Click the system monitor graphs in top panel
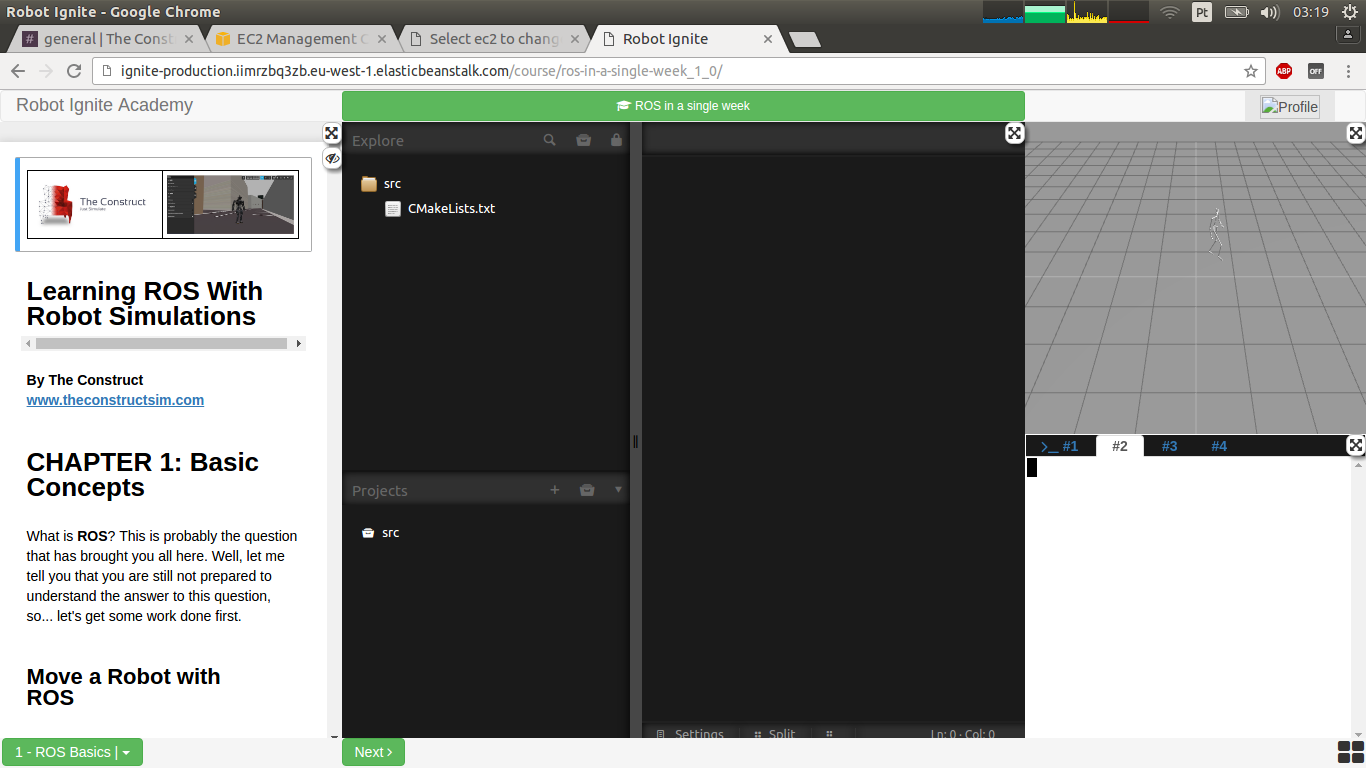This screenshot has width=1366, height=768. coord(1066,12)
